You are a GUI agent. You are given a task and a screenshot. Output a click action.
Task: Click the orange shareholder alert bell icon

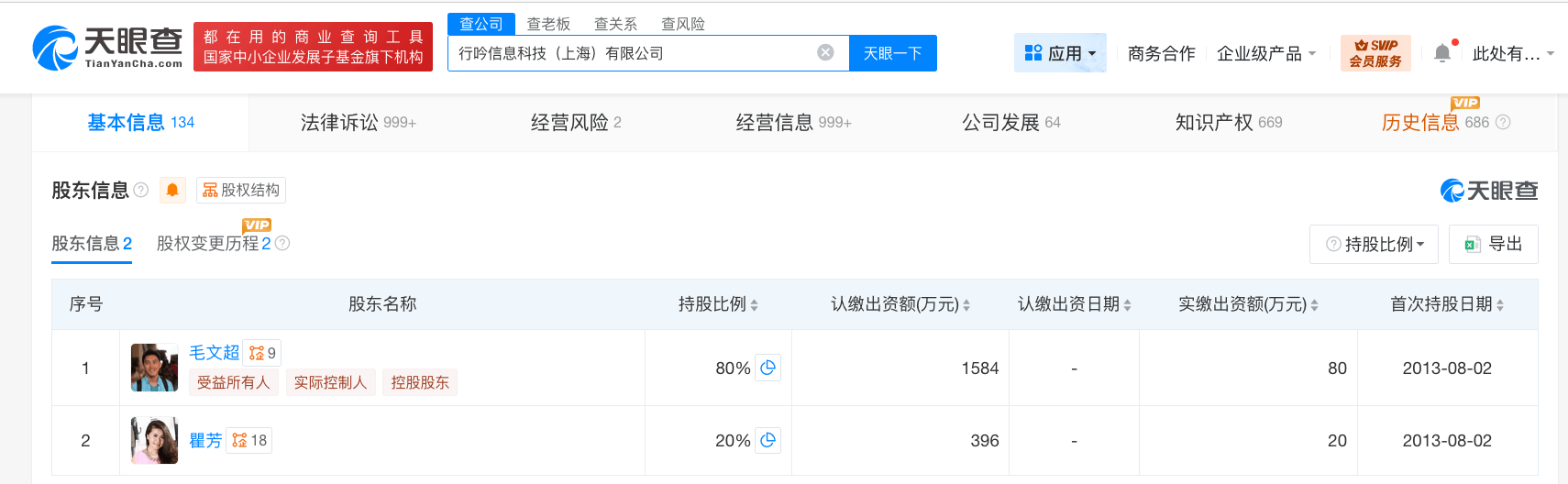172,190
